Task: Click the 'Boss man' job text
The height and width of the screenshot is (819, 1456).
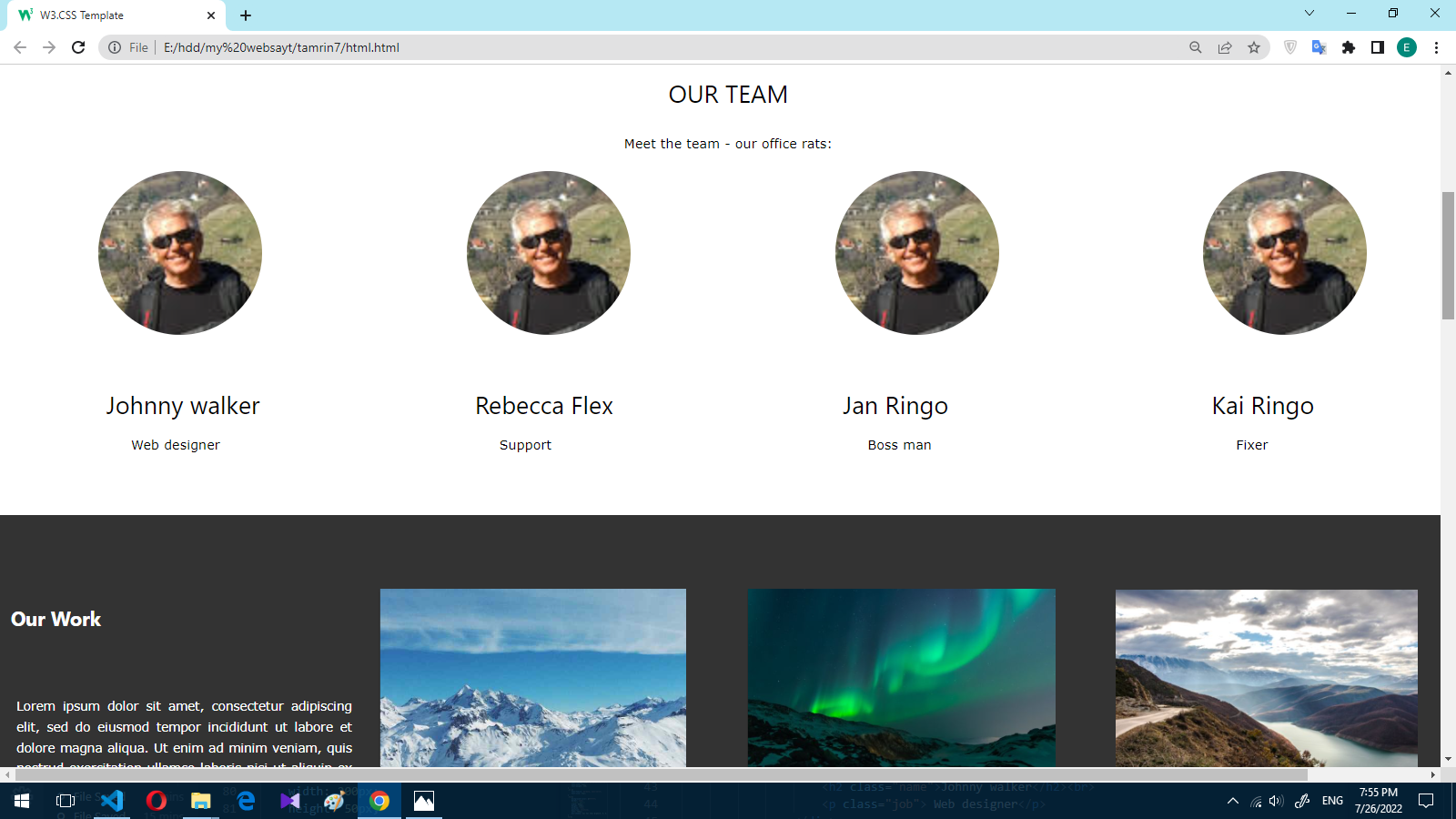Action: (899, 445)
